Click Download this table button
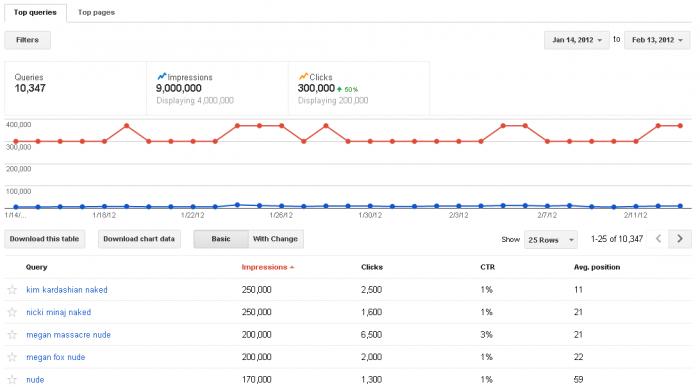 (x=45, y=239)
